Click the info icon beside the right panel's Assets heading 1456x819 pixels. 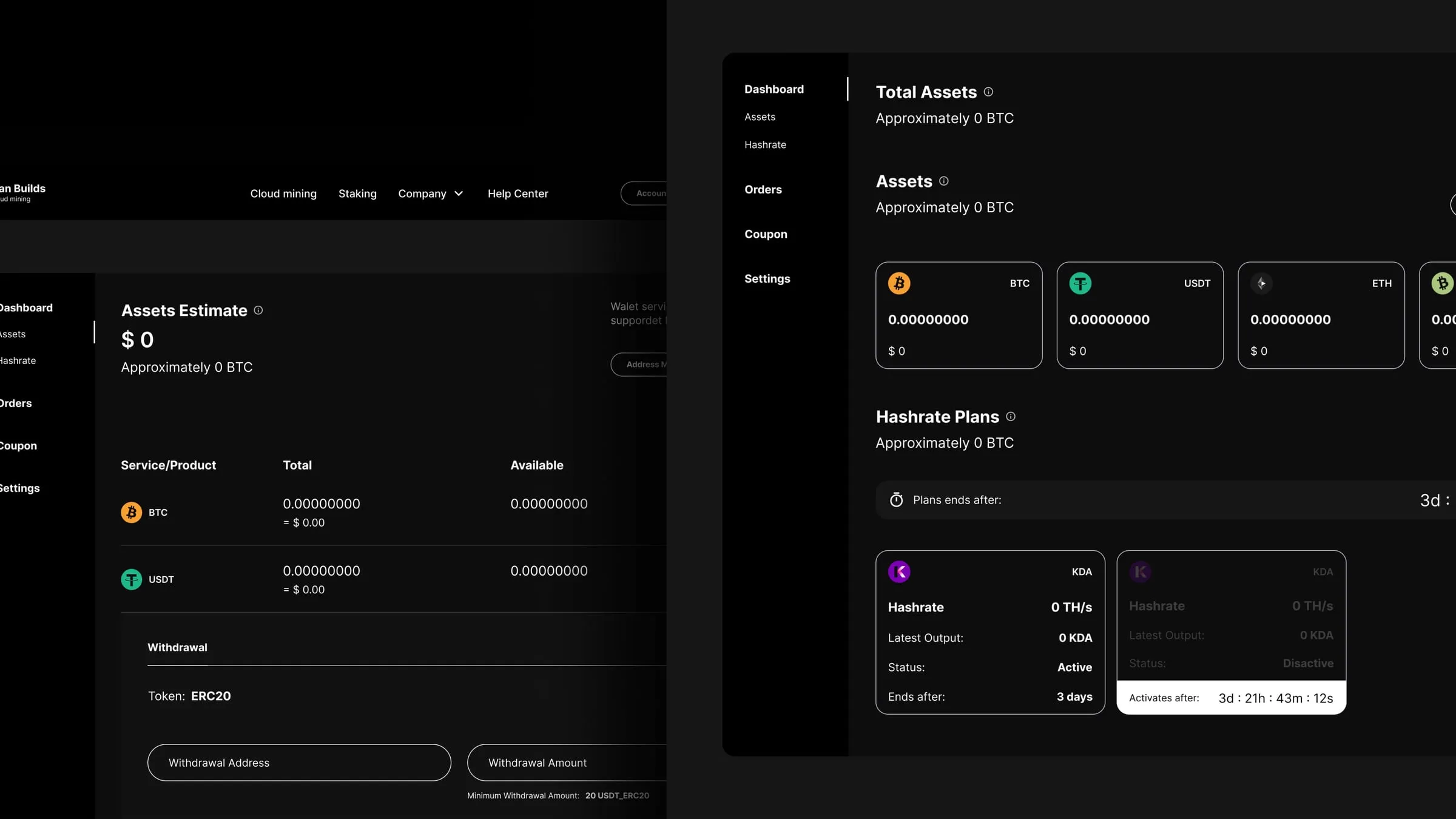coord(943,181)
